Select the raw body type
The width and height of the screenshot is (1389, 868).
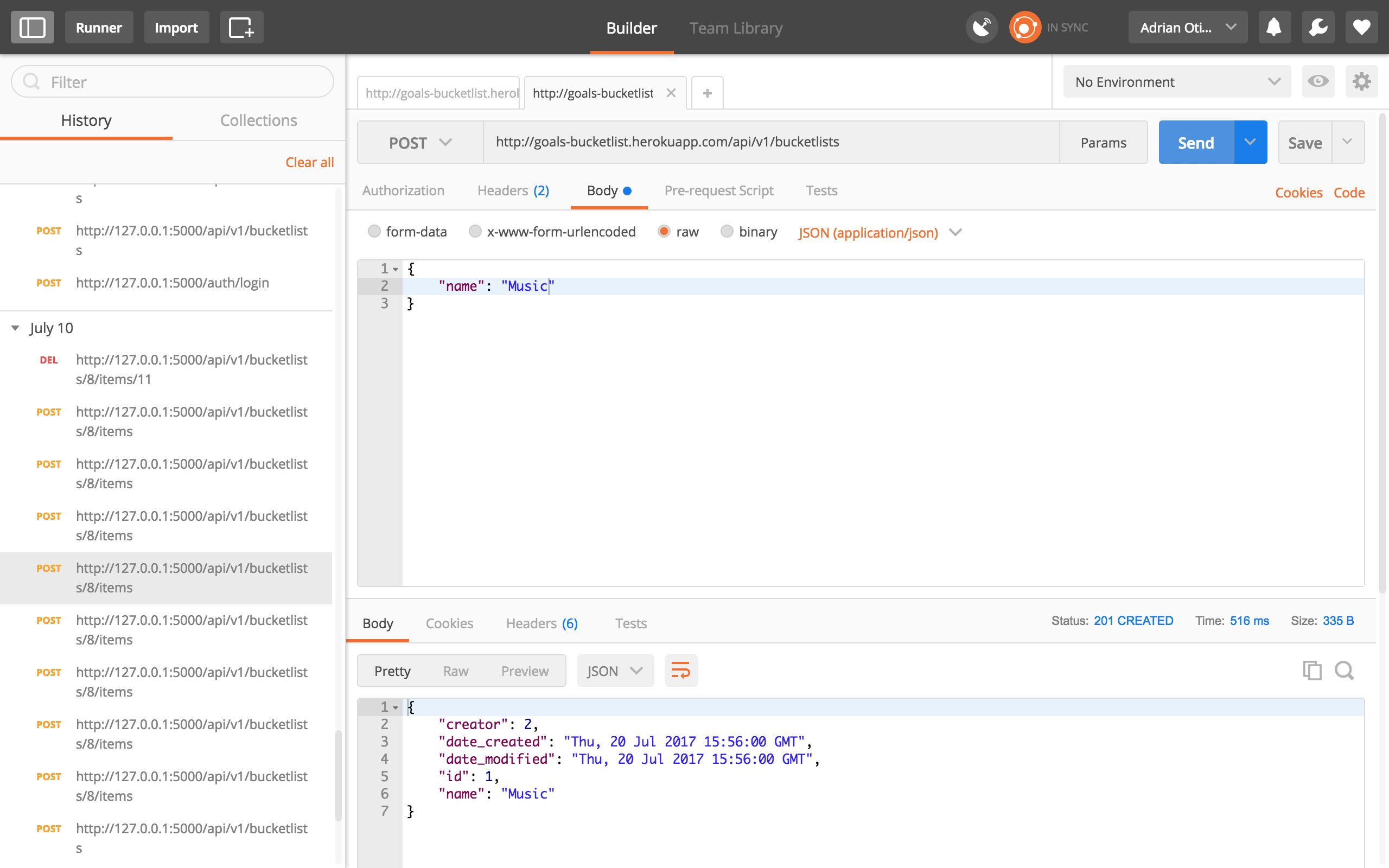coord(665,231)
